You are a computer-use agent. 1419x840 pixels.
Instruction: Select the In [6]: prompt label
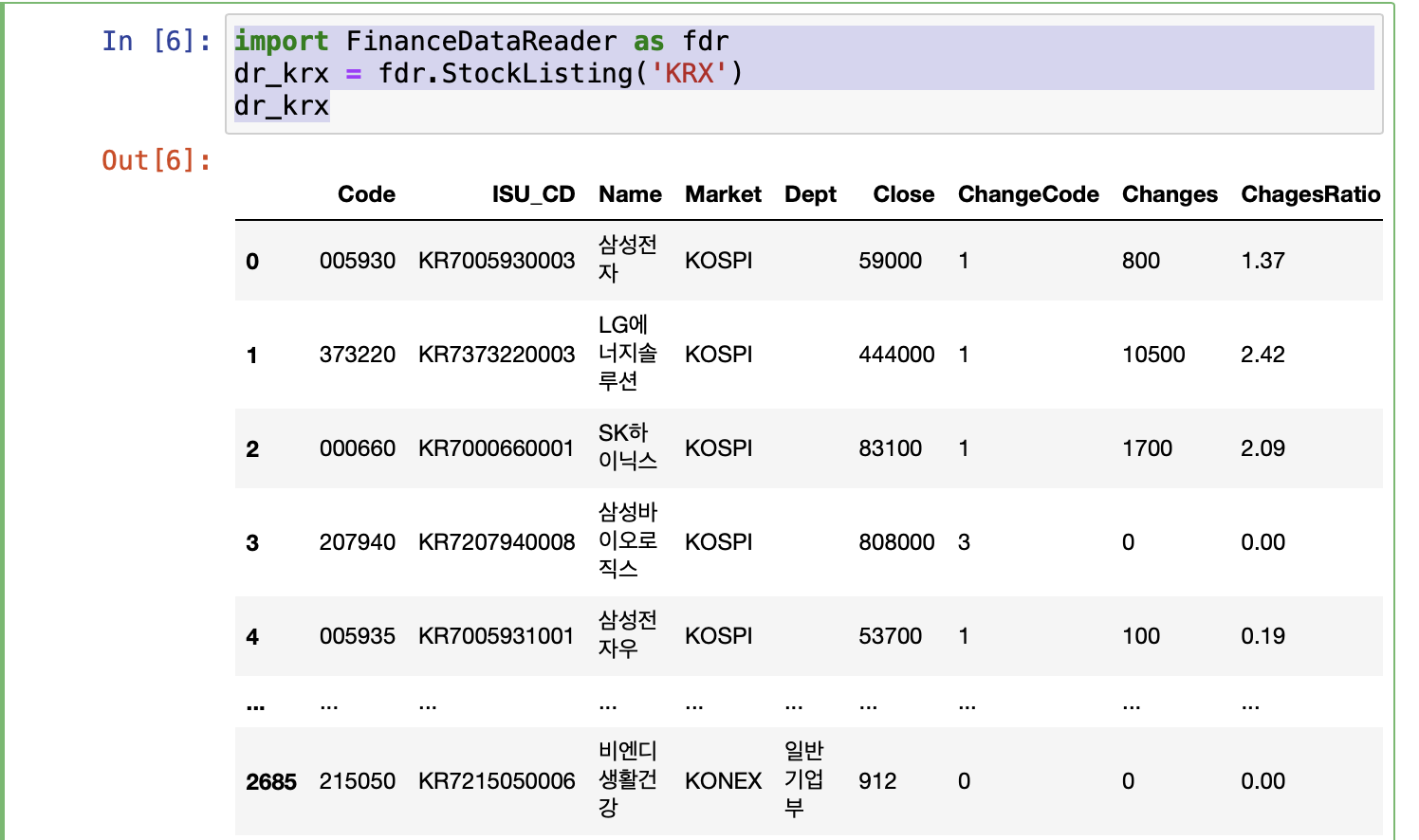[x=157, y=41]
